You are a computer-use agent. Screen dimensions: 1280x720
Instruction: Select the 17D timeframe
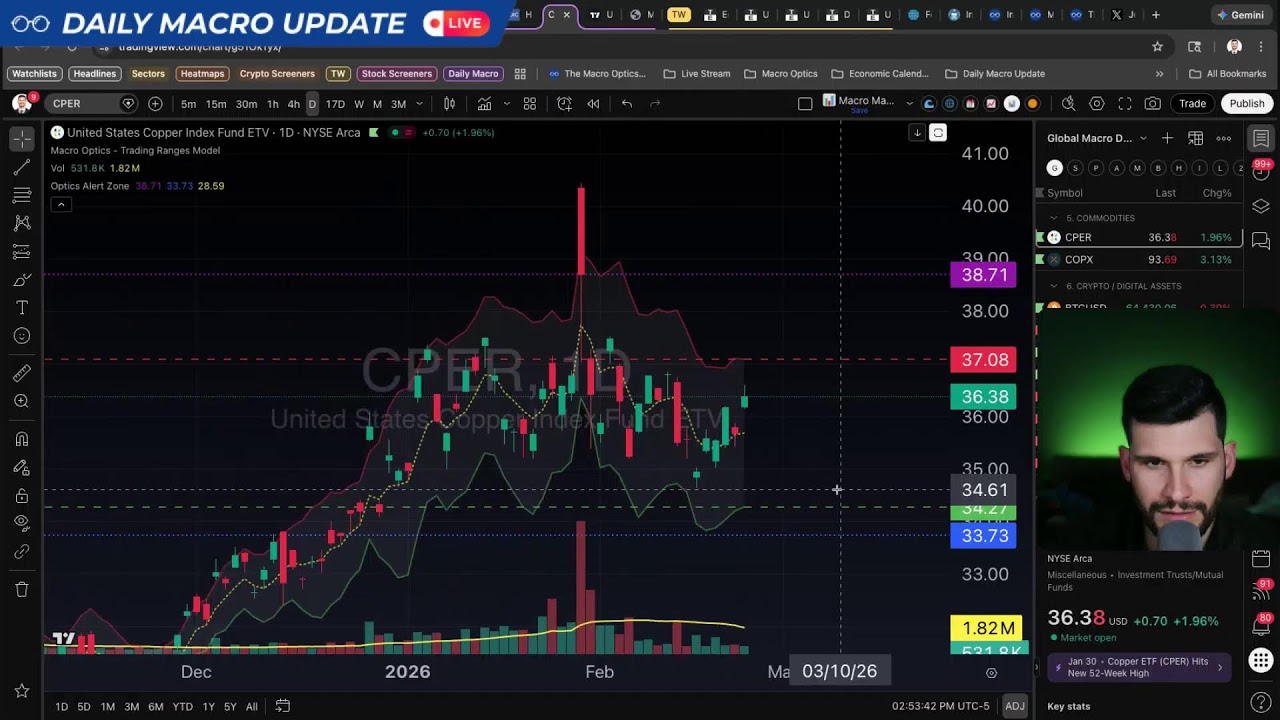(335, 104)
